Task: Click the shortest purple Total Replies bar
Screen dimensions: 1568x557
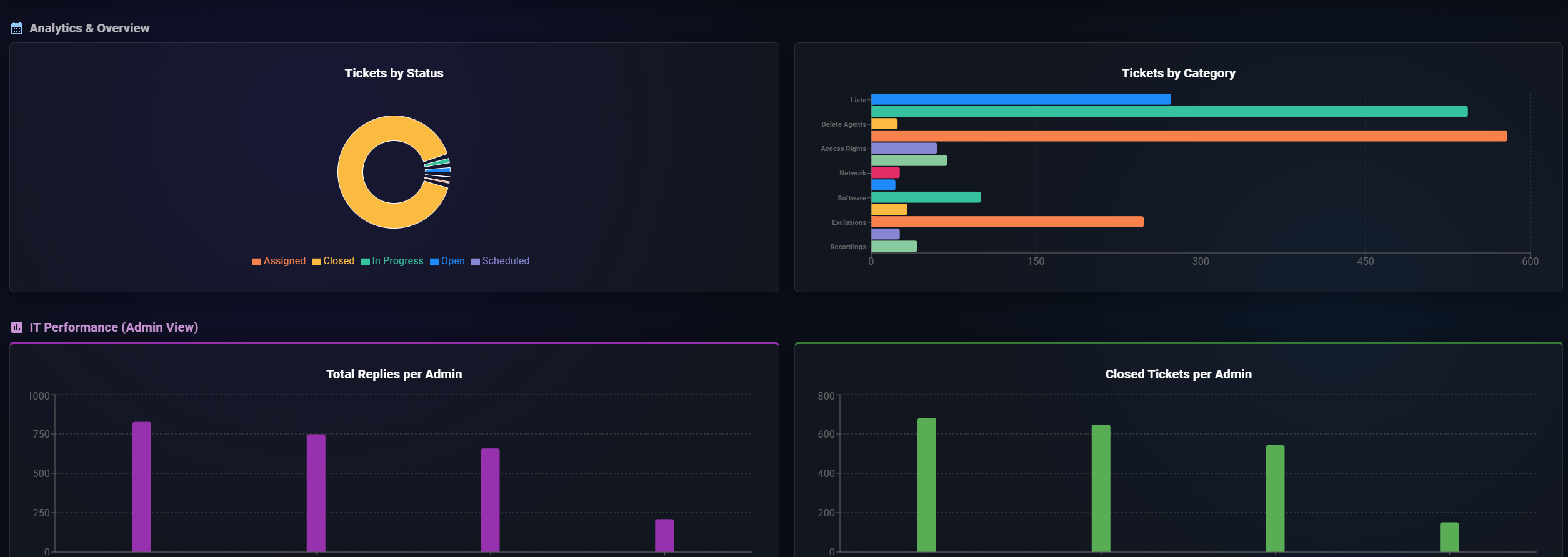Action: click(x=664, y=536)
